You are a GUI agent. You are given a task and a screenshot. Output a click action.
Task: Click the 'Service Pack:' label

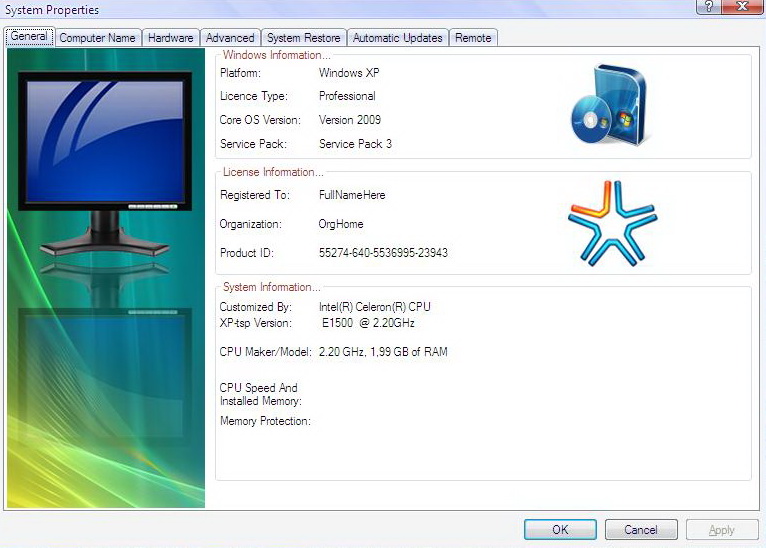pos(253,144)
